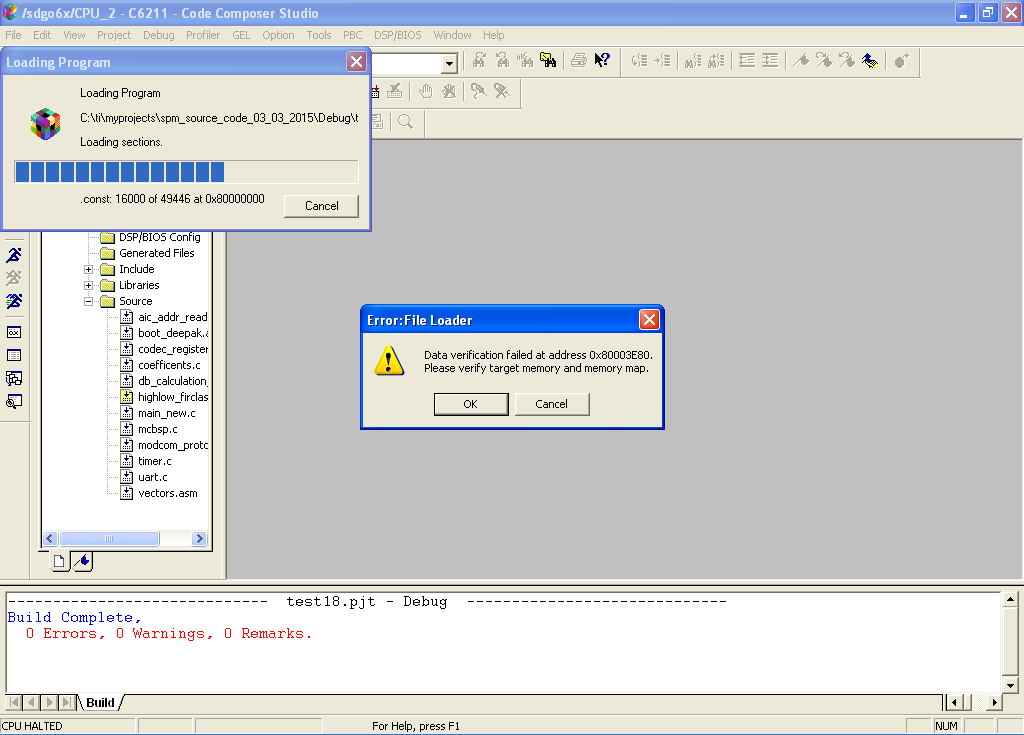Image resolution: width=1024 pixels, height=735 pixels.
Task: Collapse the Source folder
Action: coord(89,301)
